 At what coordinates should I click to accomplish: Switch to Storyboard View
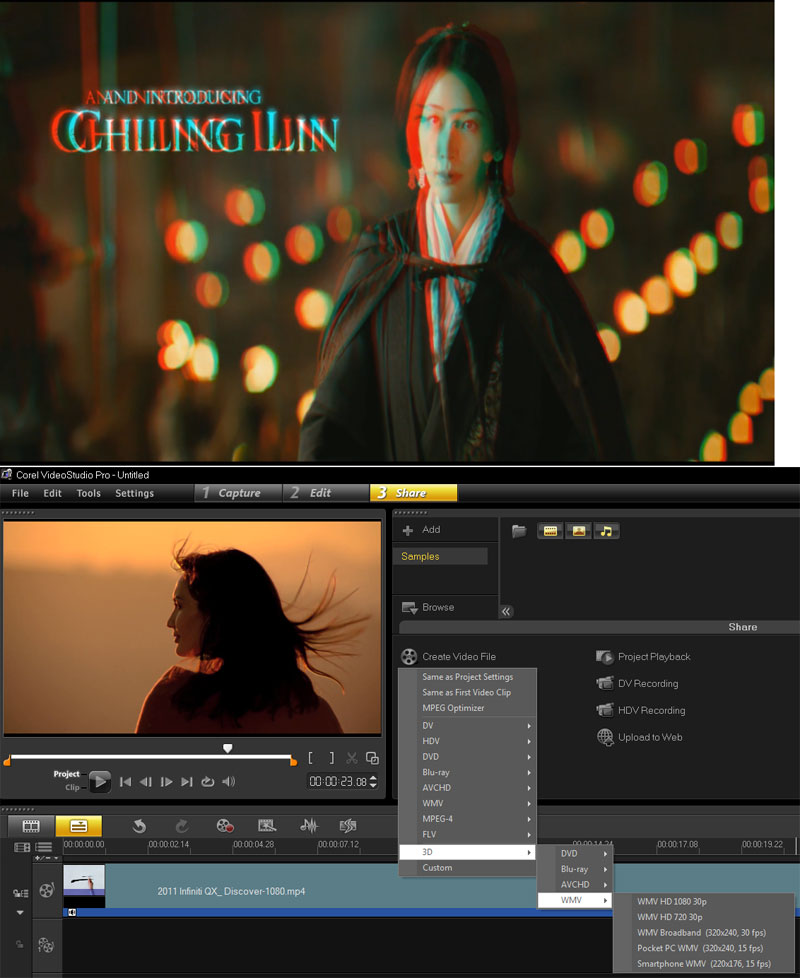(31, 826)
